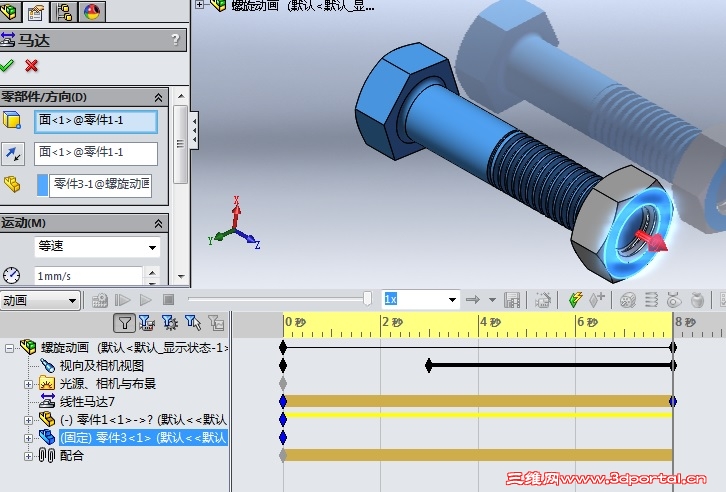Click the 视向及相机视图 middle key diamond
The height and width of the screenshot is (492, 726).
tap(429, 365)
